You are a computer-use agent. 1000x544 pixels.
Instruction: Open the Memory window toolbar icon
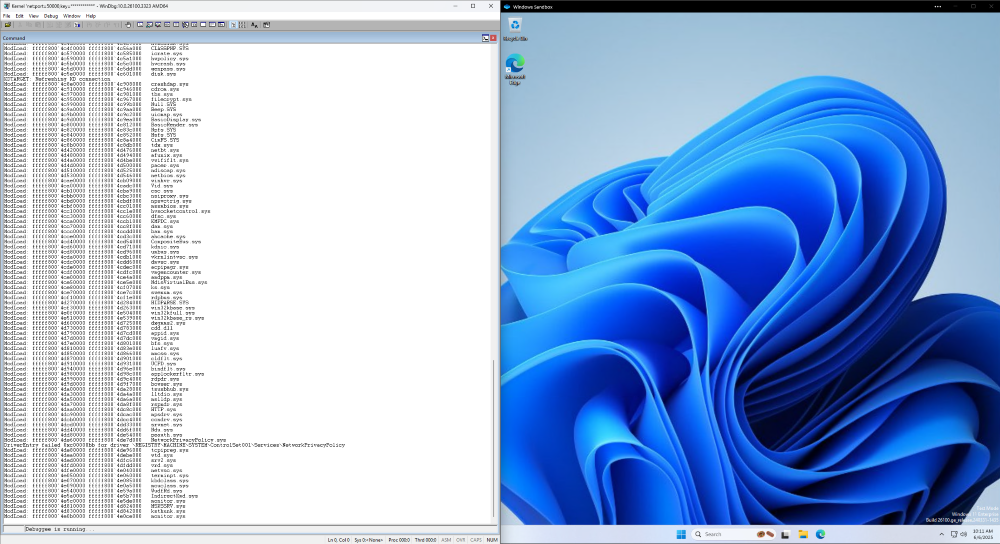[x=176, y=25]
